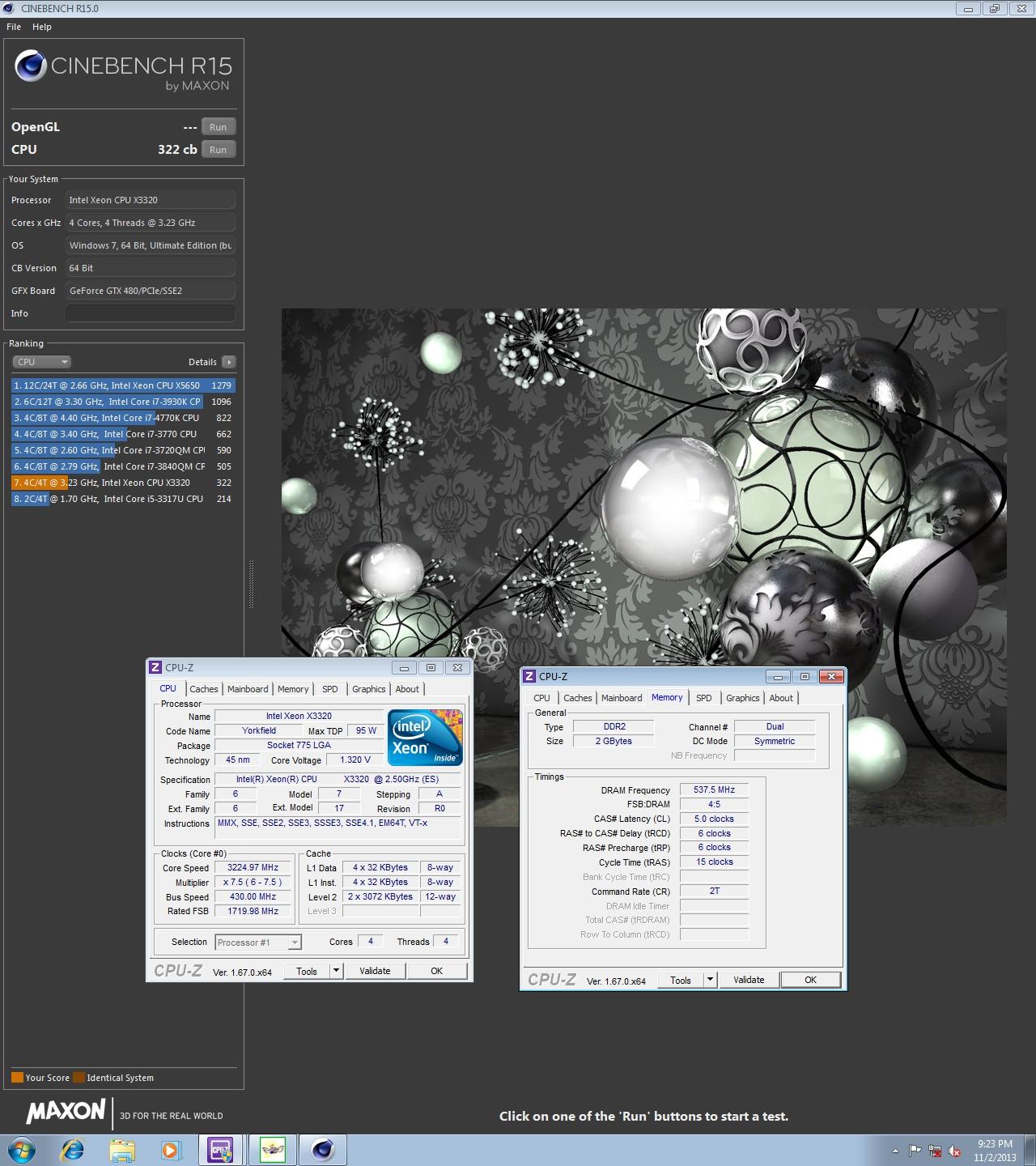Expand ranking Details arrow button

click(x=229, y=362)
